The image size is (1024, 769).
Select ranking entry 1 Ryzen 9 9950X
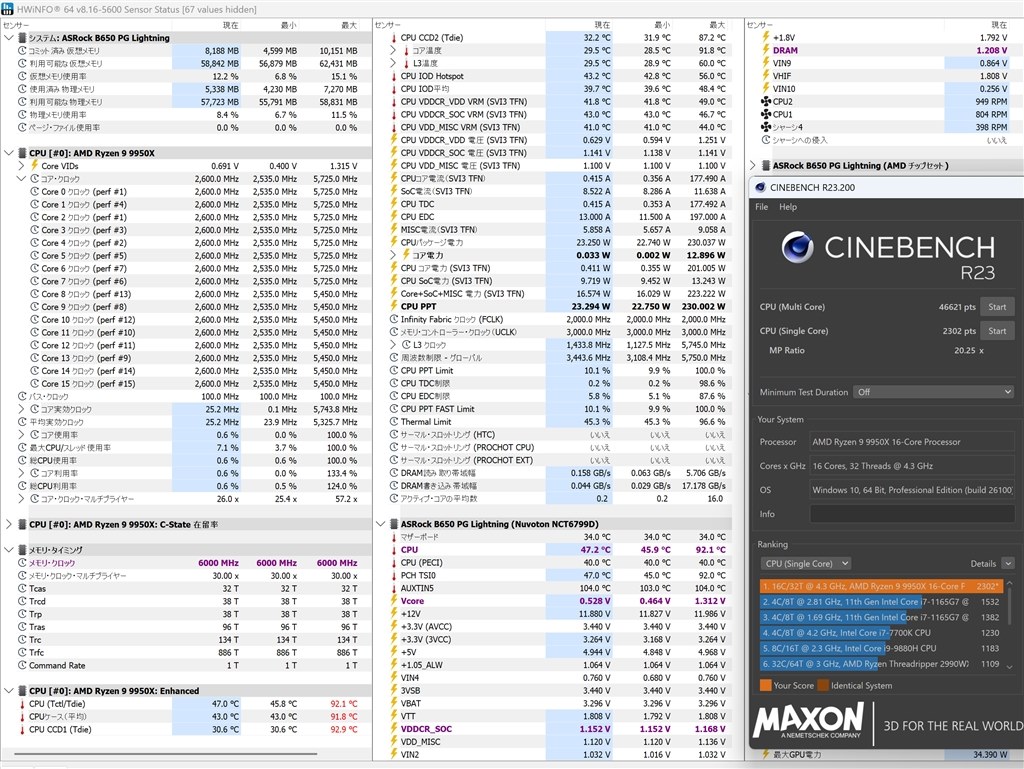click(x=881, y=586)
